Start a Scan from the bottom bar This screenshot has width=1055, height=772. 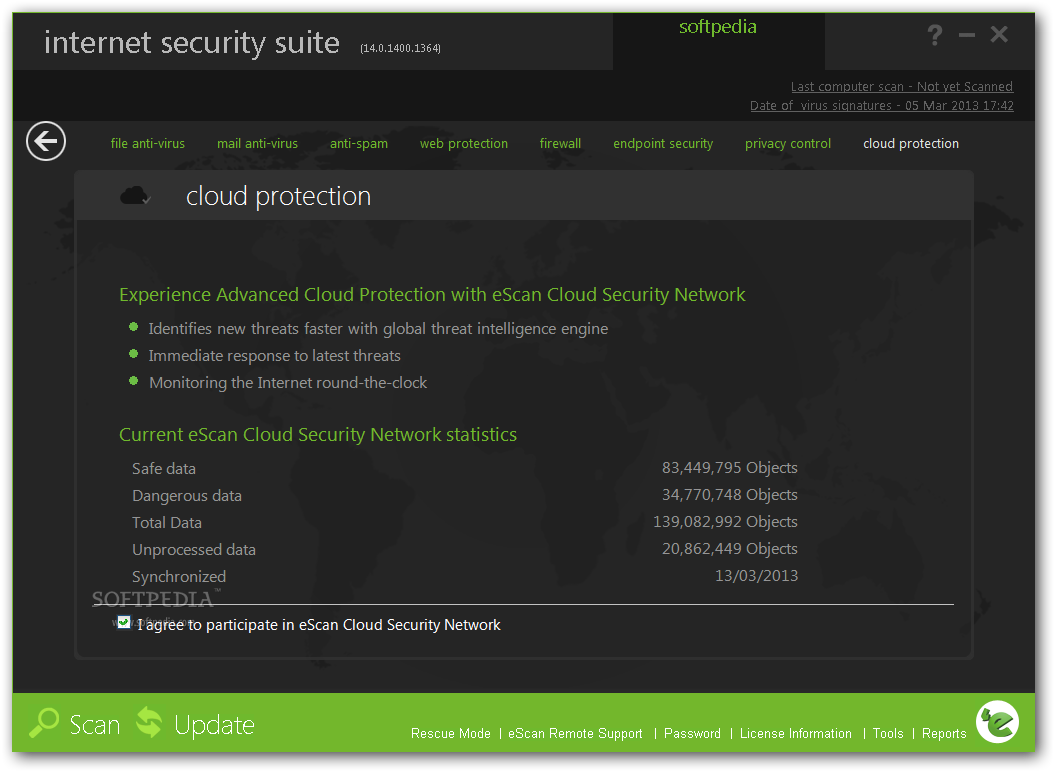[x=95, y=725]
